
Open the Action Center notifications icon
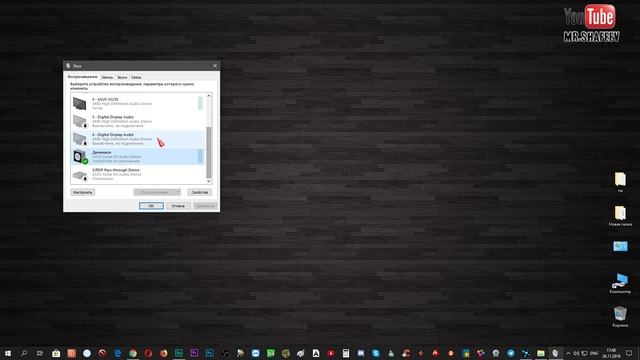pos(629,353)
